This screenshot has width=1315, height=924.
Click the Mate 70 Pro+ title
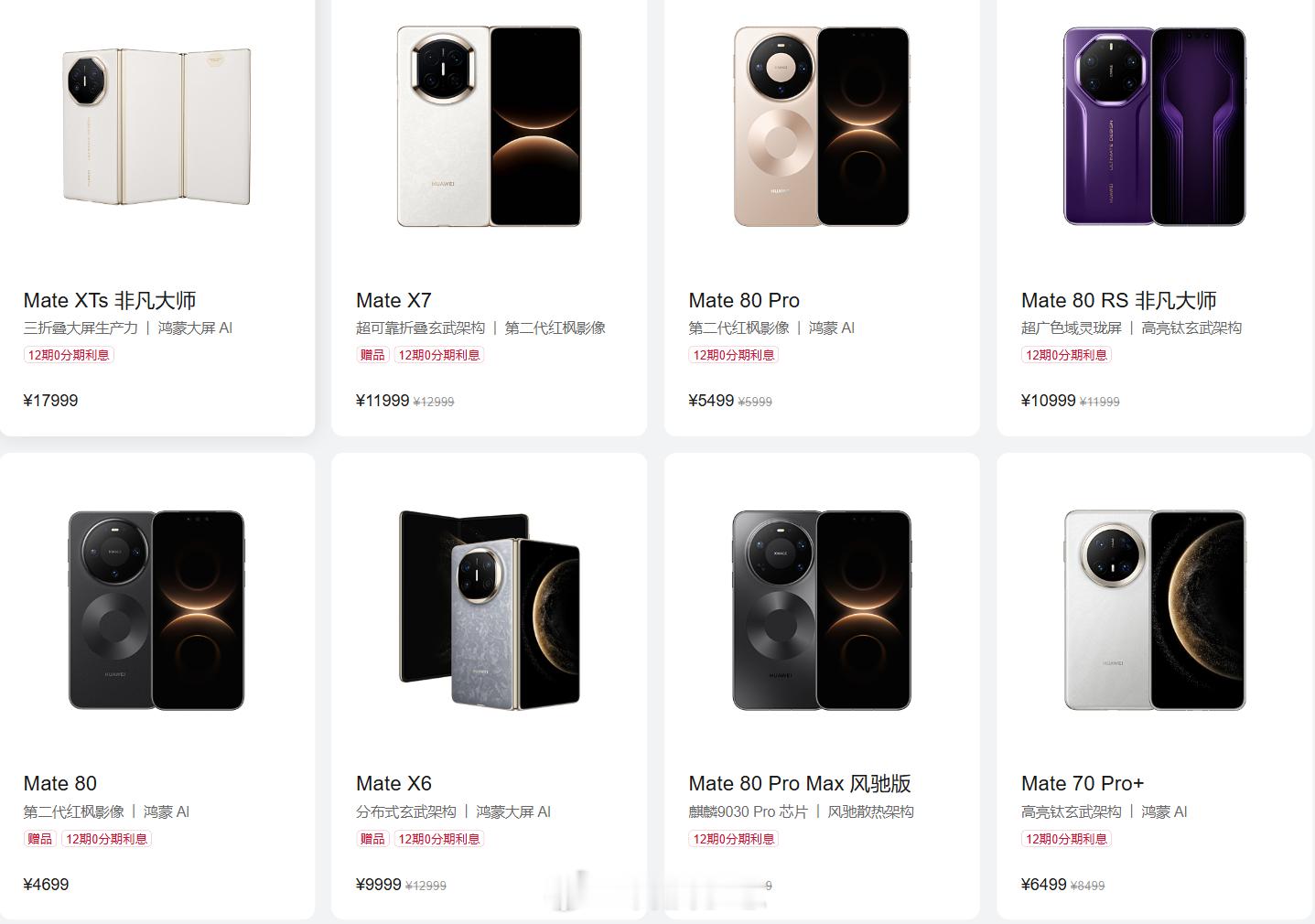1083,783
